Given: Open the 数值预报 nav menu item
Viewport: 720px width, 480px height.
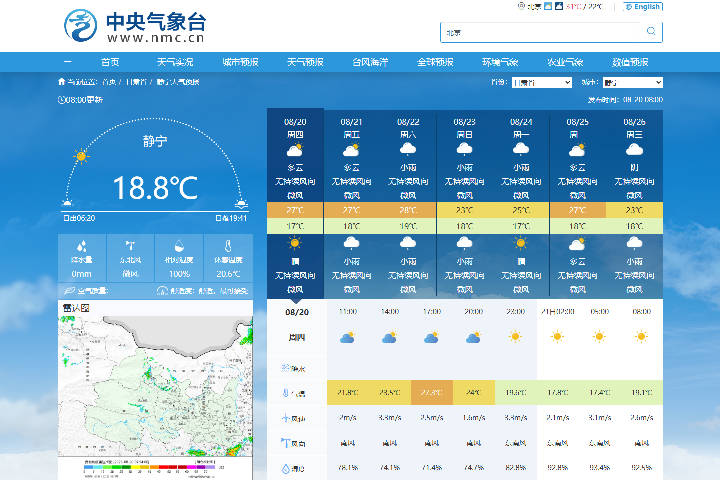Looking at the screenshot, I should [x=630, y=62].
